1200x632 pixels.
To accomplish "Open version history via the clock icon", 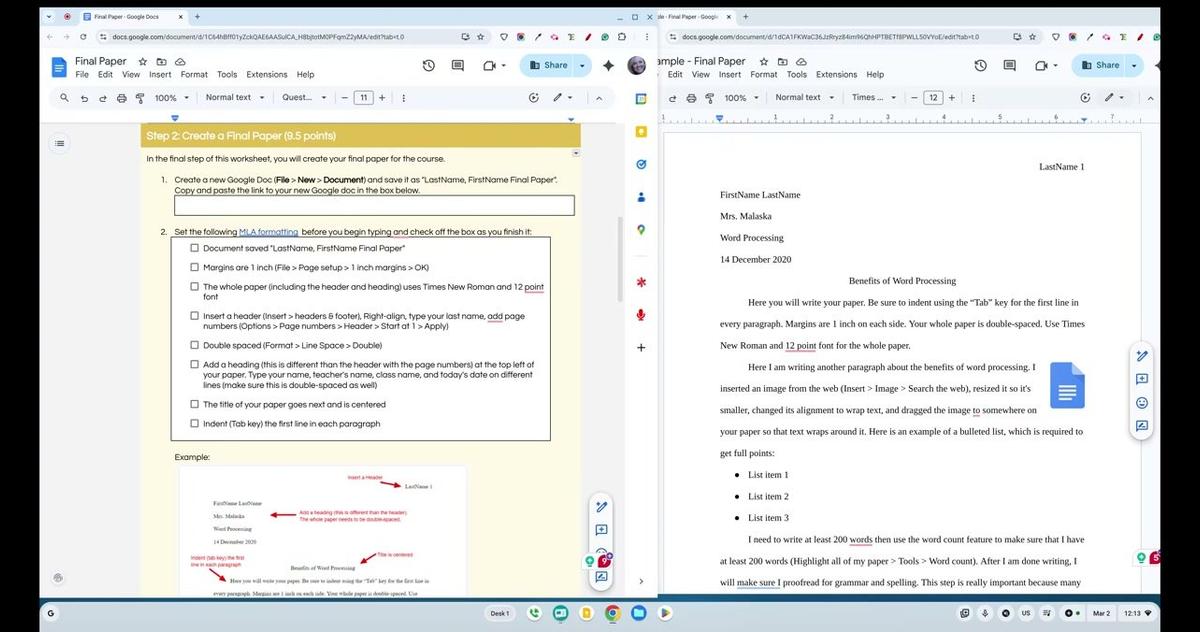I will (429, 65).
